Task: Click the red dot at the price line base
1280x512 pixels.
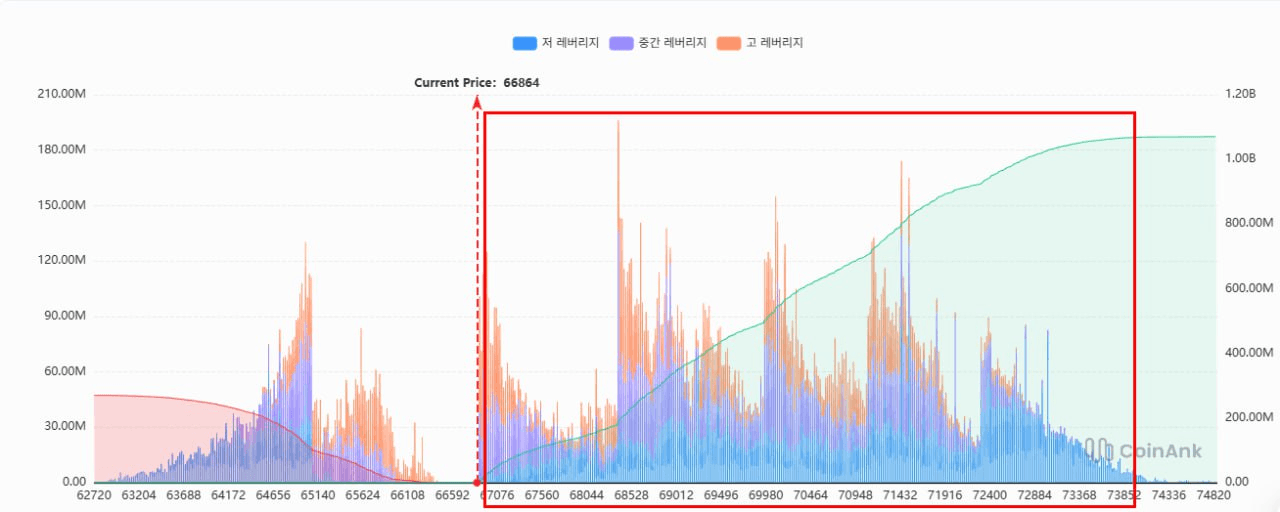Action: [x=477, y=482]
